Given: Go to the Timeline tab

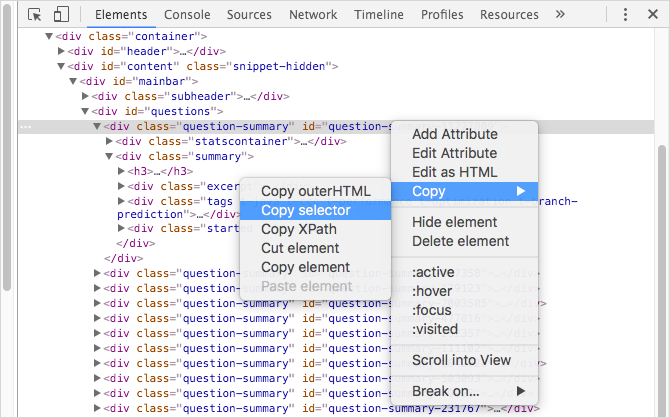Looking at the screenshot, I should point(379,15).
